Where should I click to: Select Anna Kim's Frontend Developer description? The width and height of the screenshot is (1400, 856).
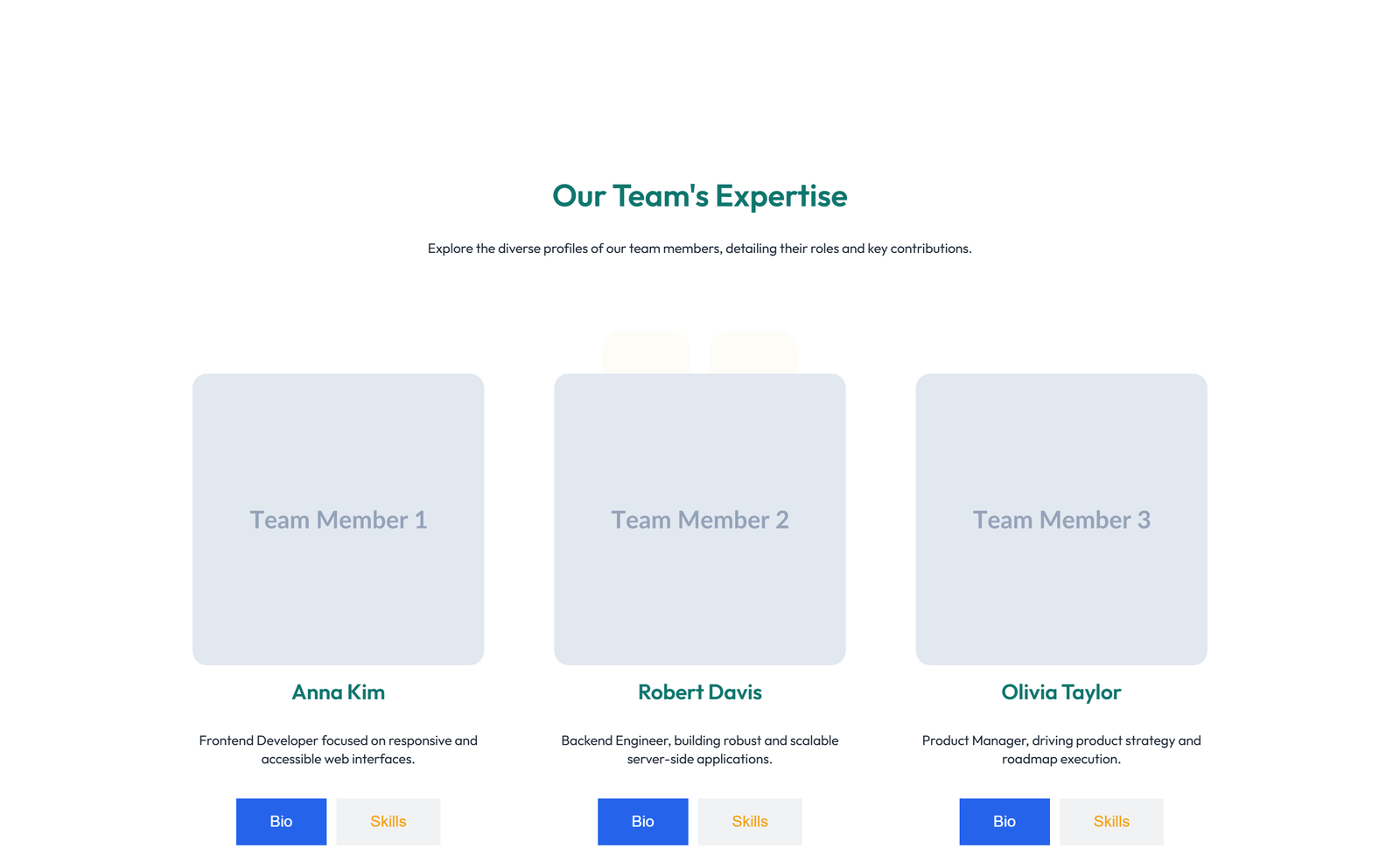pyautogui.click(x=338, y=749)
